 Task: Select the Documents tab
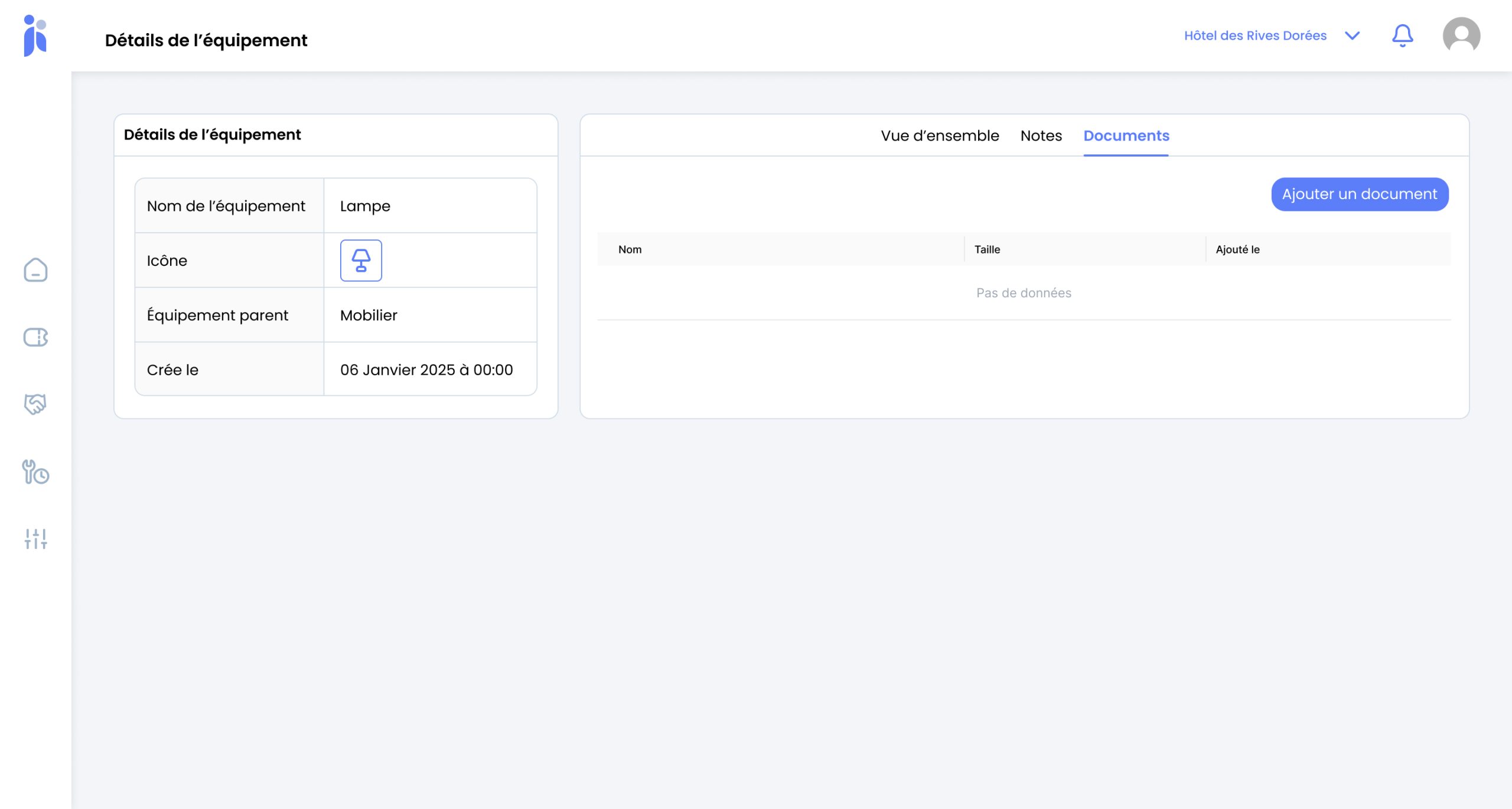pos(1126,136)
